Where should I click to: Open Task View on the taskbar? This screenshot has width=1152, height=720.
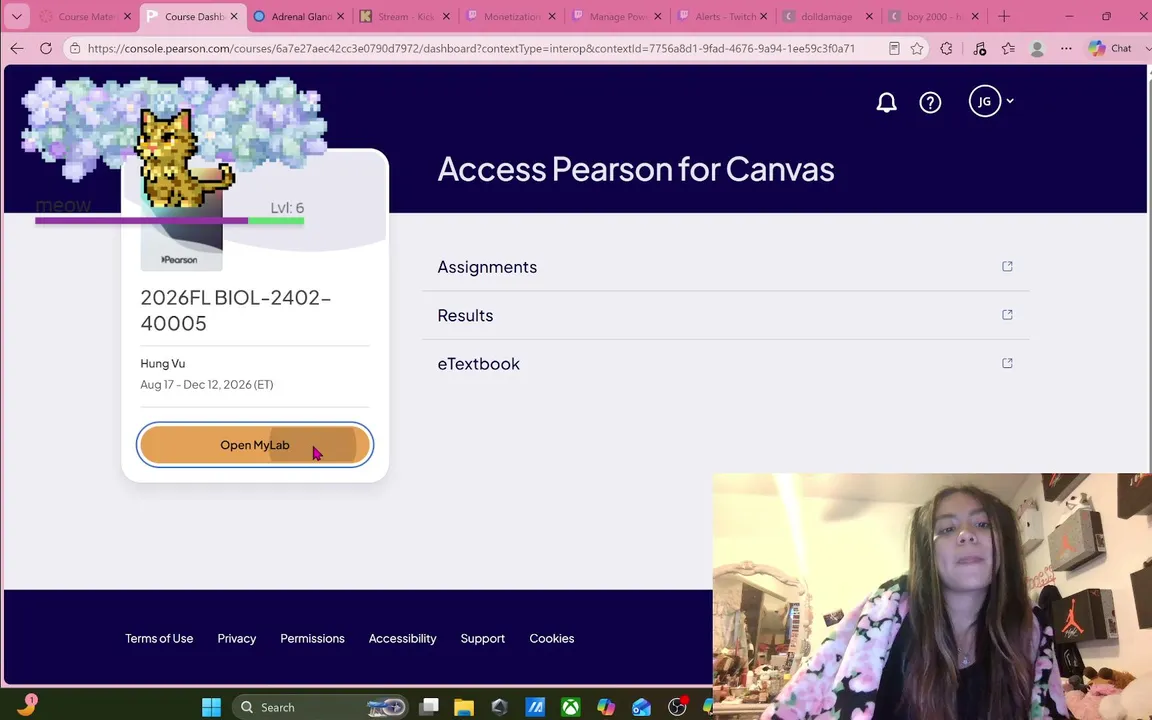point(428,707)
